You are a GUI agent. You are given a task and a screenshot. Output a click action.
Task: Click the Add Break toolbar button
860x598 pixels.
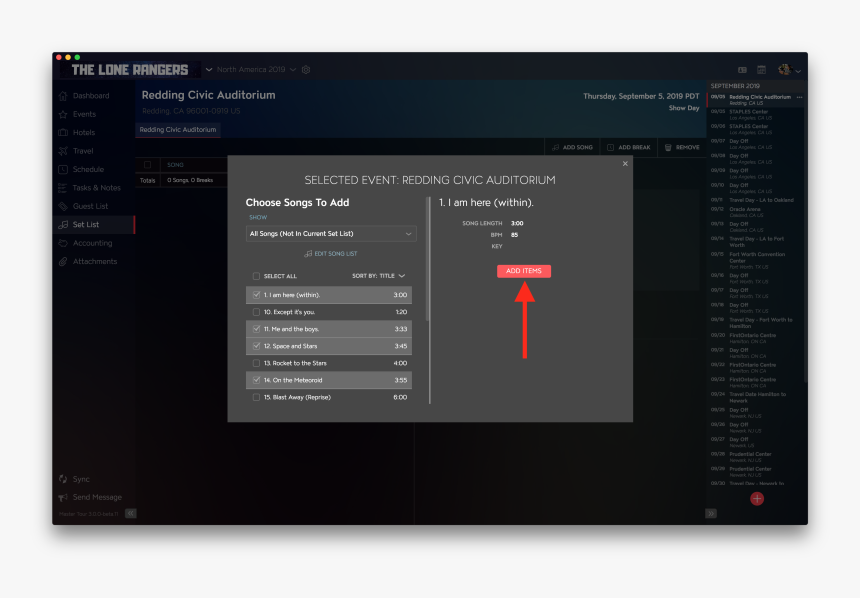(629, 147)
